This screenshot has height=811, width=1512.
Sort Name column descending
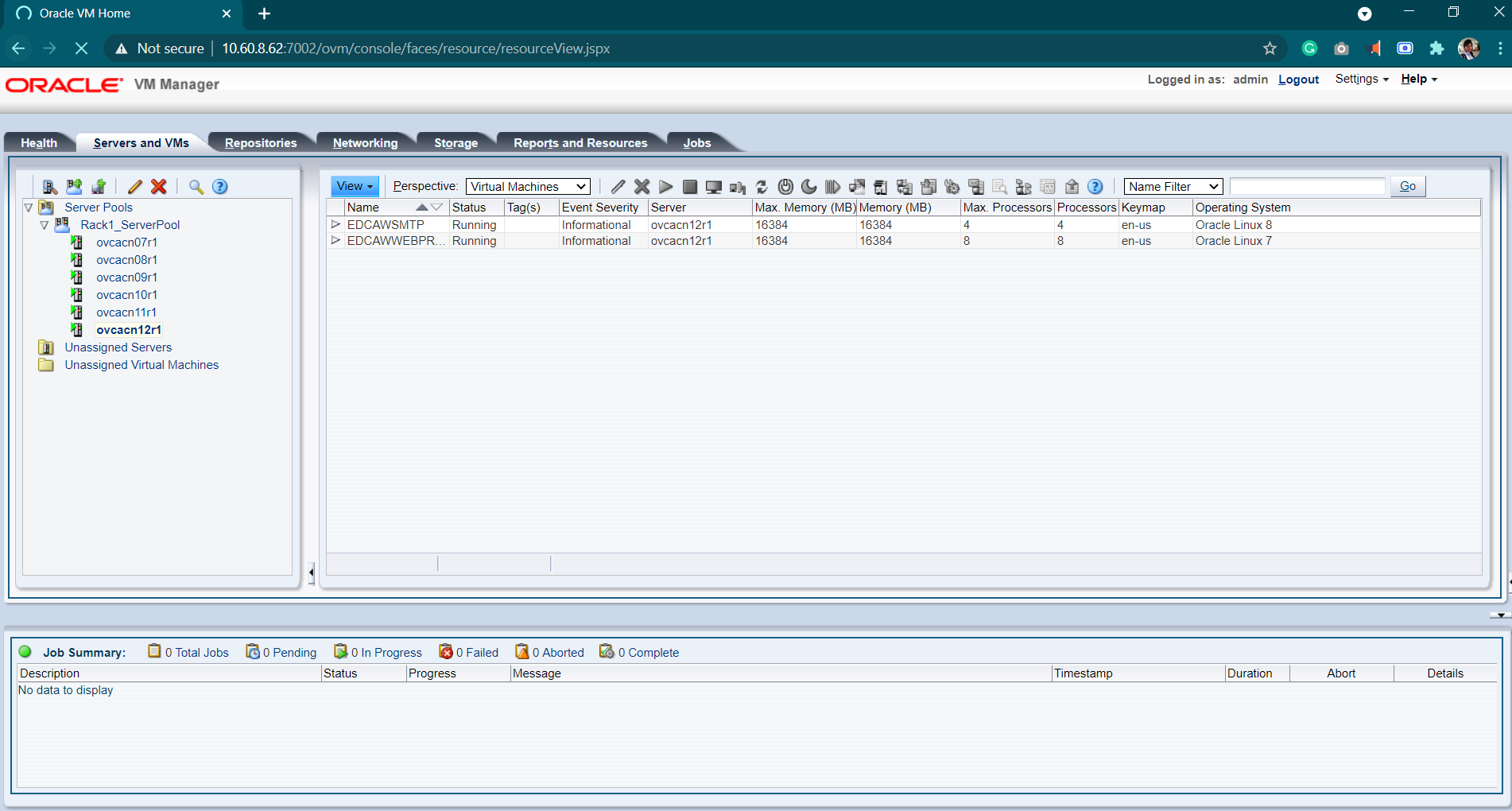436,208
